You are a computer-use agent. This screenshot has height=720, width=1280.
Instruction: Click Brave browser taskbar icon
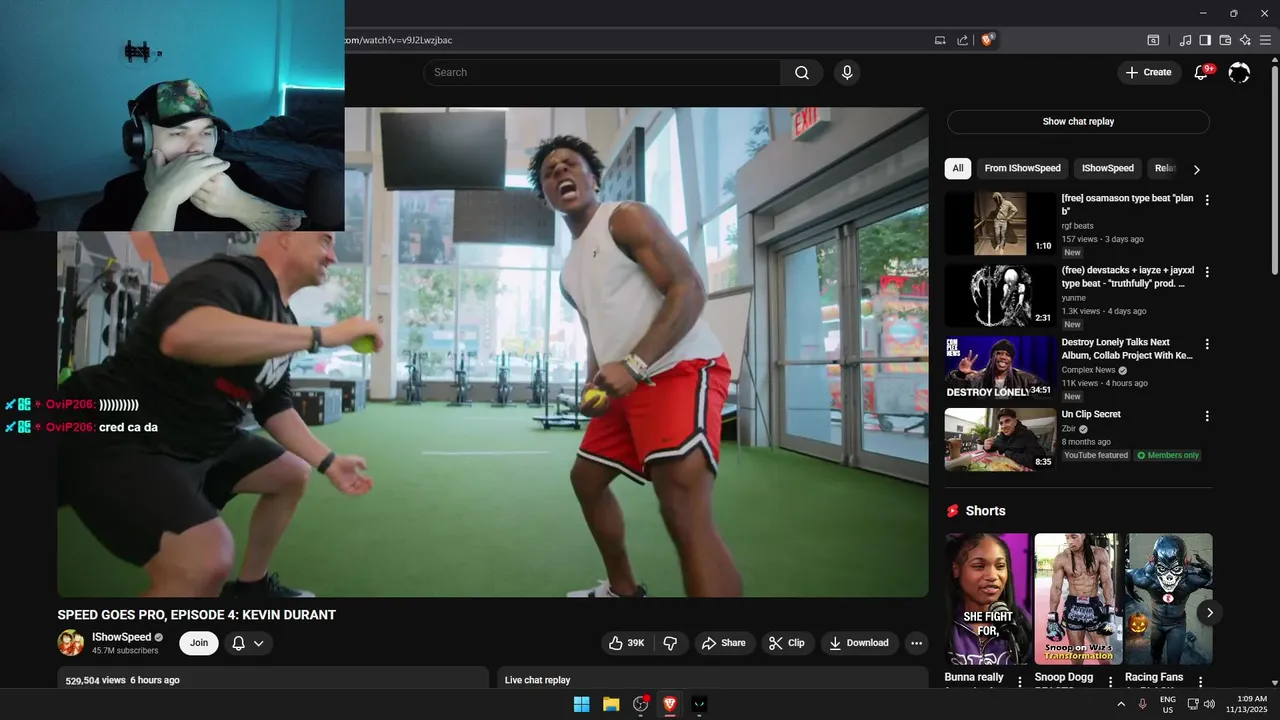click(670, 704)
